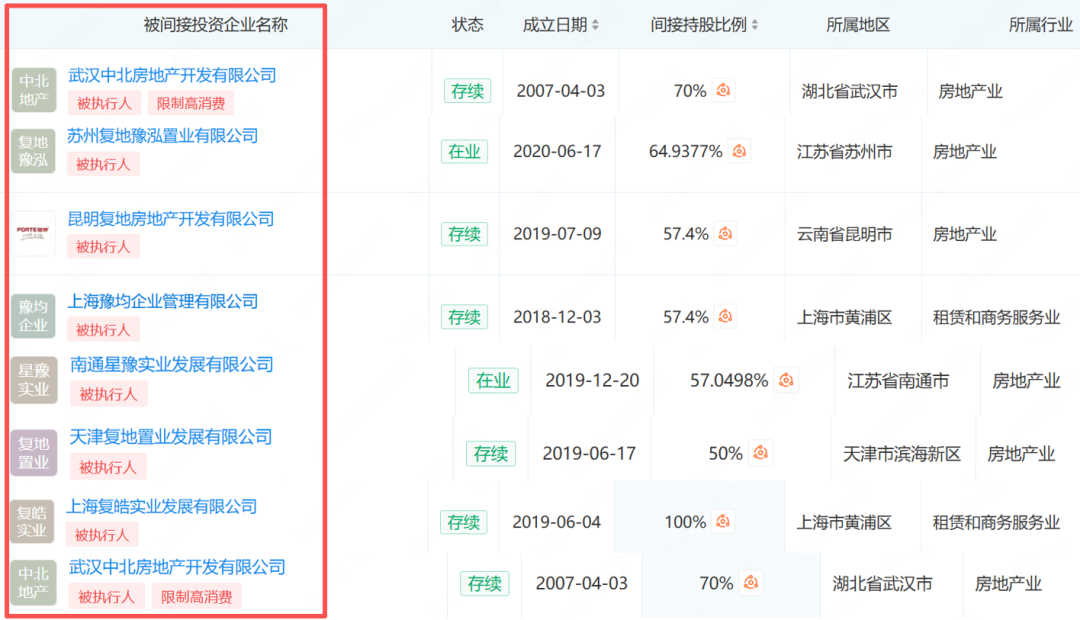
Task: Click 被执行人 tag under 南通星豫实业发展
Action: [x=108, y=394]
